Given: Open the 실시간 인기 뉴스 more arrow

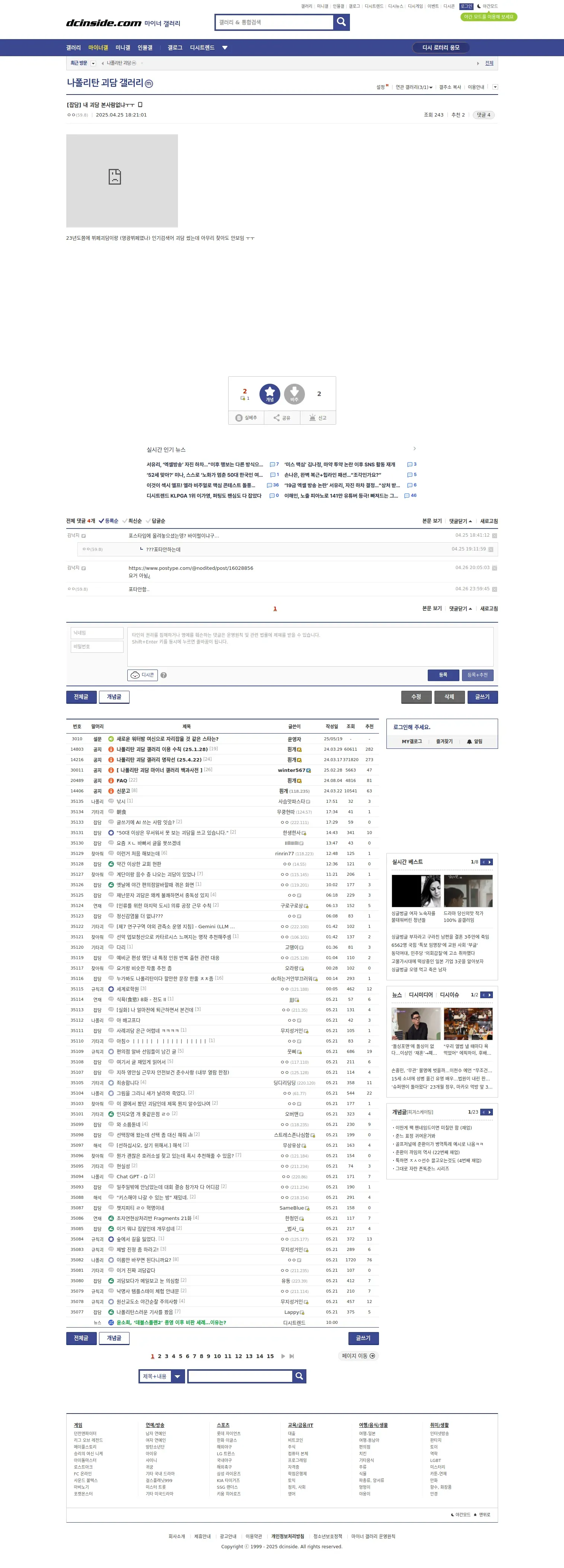Looking at the screenshot, I should pos(415,448).
